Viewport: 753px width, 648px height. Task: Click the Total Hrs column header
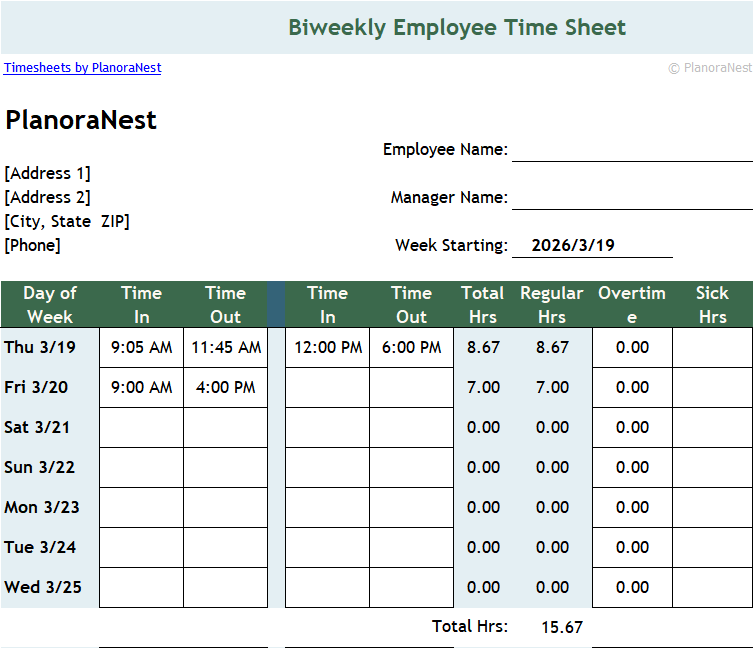(483, 305)
